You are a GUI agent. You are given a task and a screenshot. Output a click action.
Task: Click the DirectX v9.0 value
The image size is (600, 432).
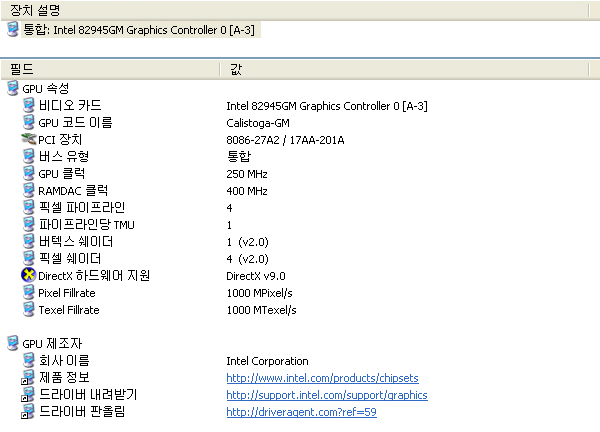point(256,276)
